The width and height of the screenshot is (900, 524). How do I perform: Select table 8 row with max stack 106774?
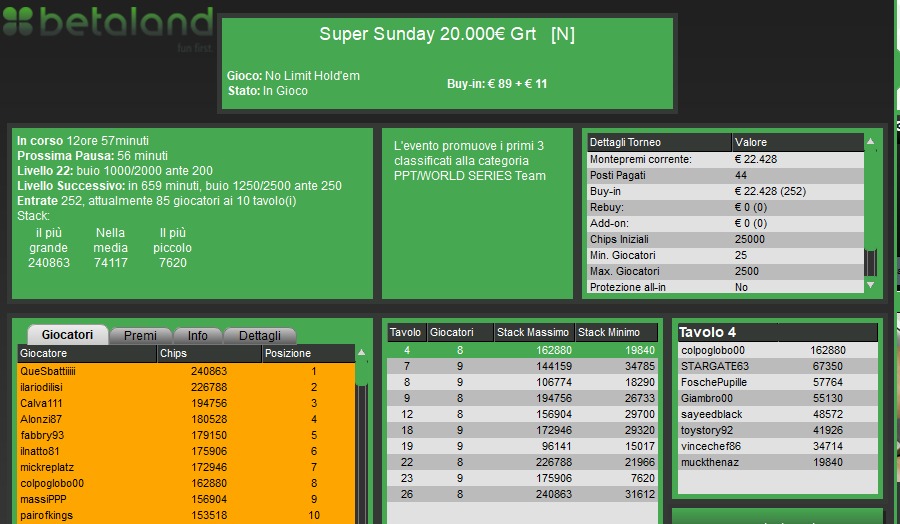coord(522,382)
